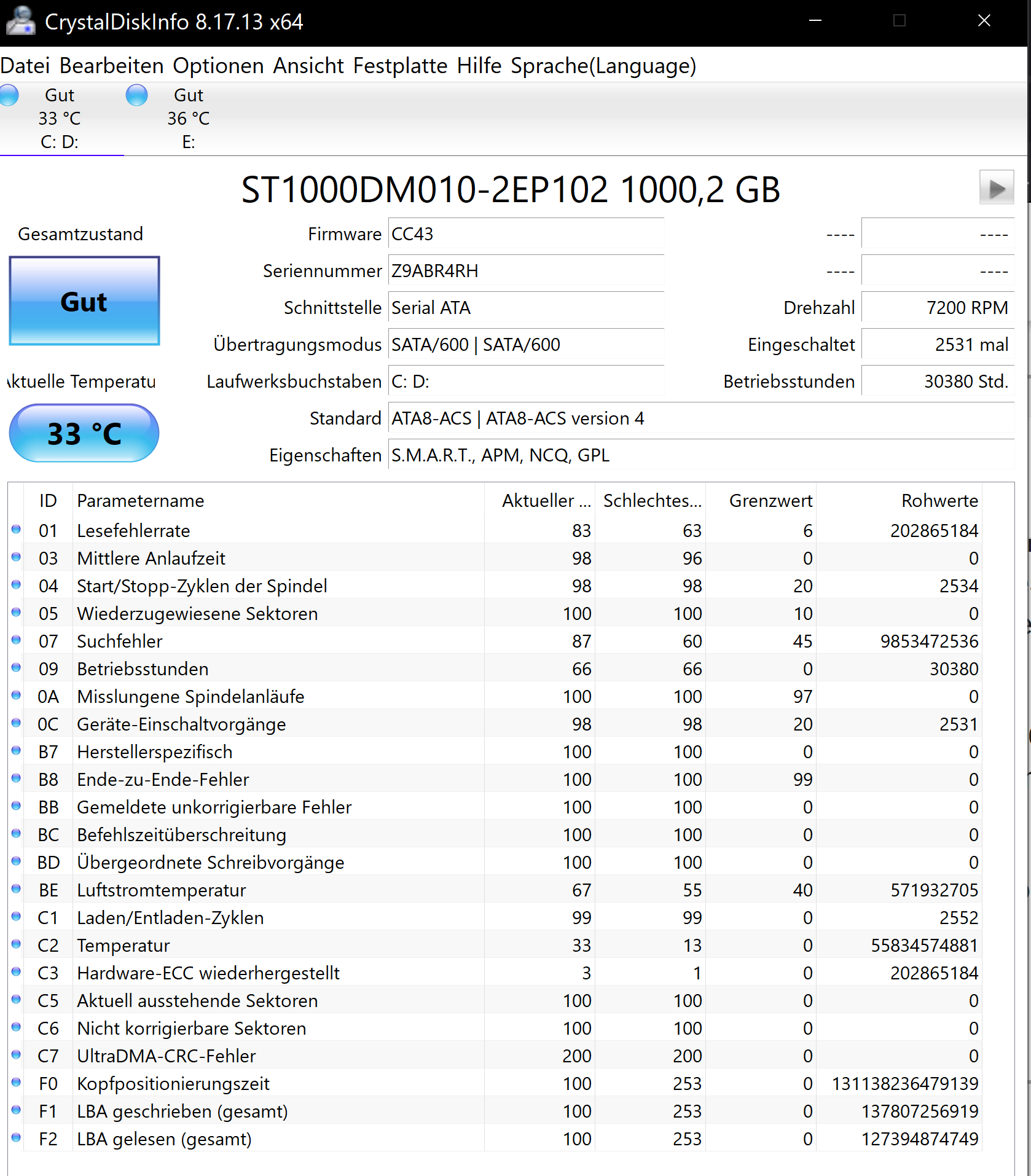Click status dot beside Übergeordnete Schreibvorgänge
This screenshot has height=1176, width=1031.
pos(16,861)
